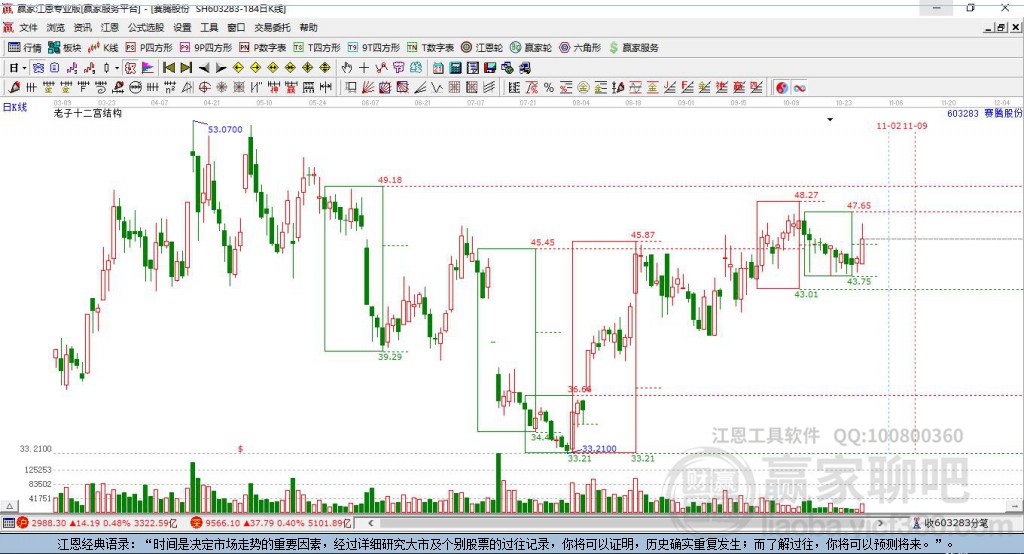The height and width of the screenshot is (554, 1024).
Task: Click the 33.2100 low price label
Action: point(599,449)
